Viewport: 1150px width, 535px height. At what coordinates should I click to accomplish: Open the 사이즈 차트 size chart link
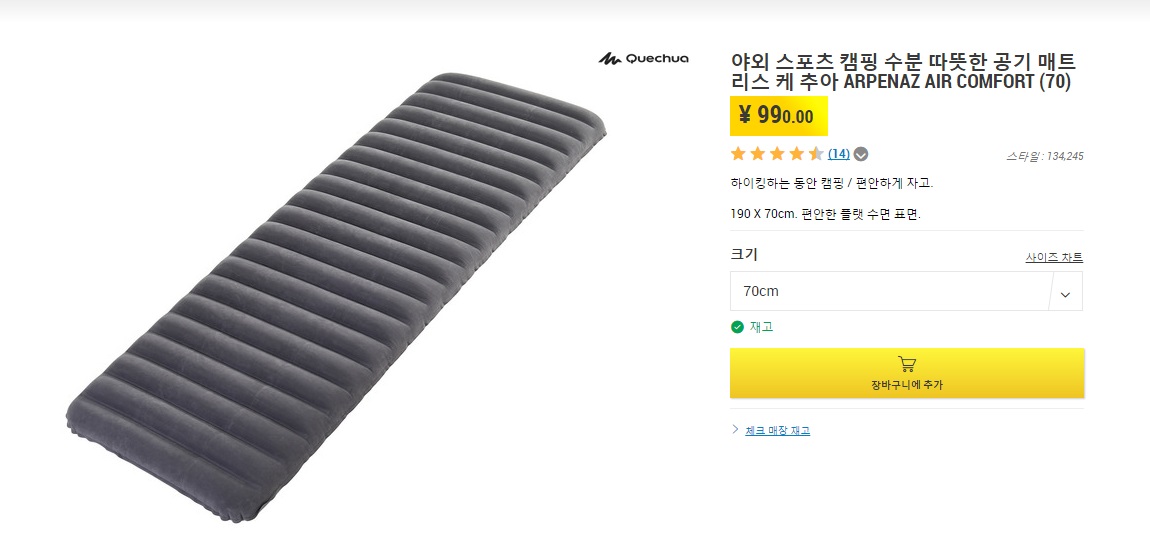[x=1053, y=258]
